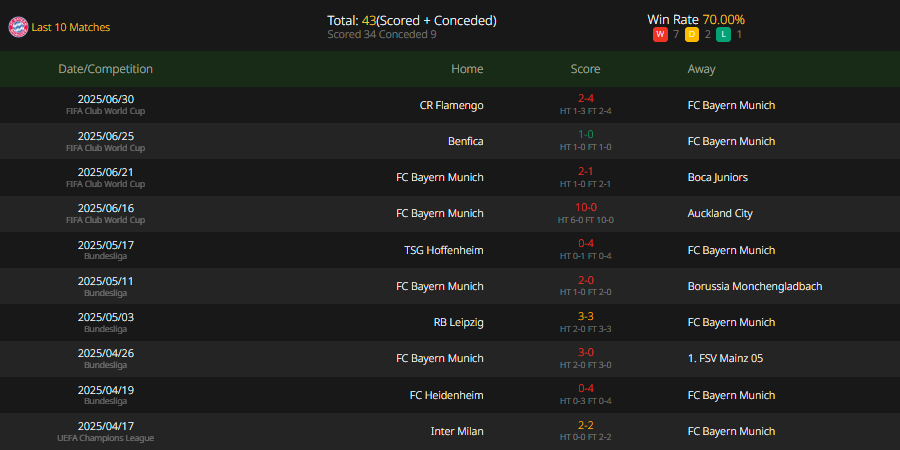Open the 2-4 score against Flamengo
The height and width of the screenshot is (450, 900).
[x=585, y=98]
